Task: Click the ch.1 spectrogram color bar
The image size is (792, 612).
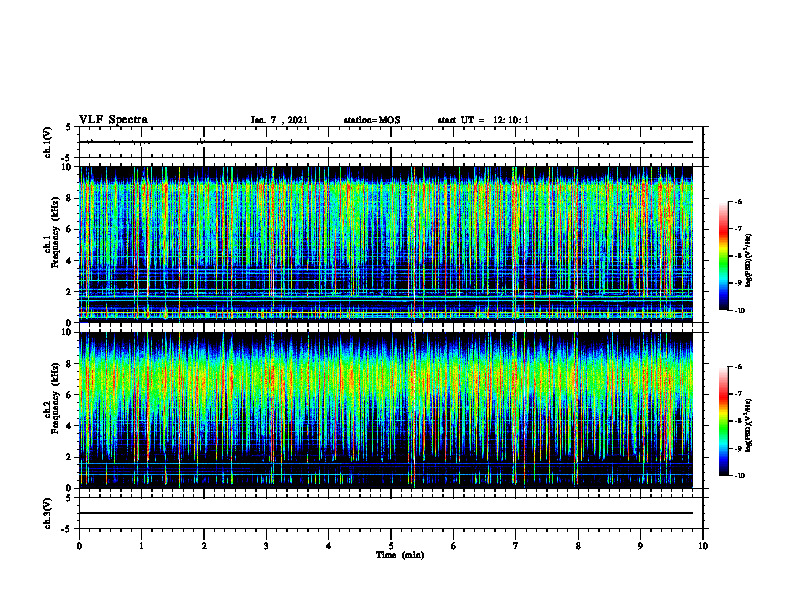Action: [723, 256]
